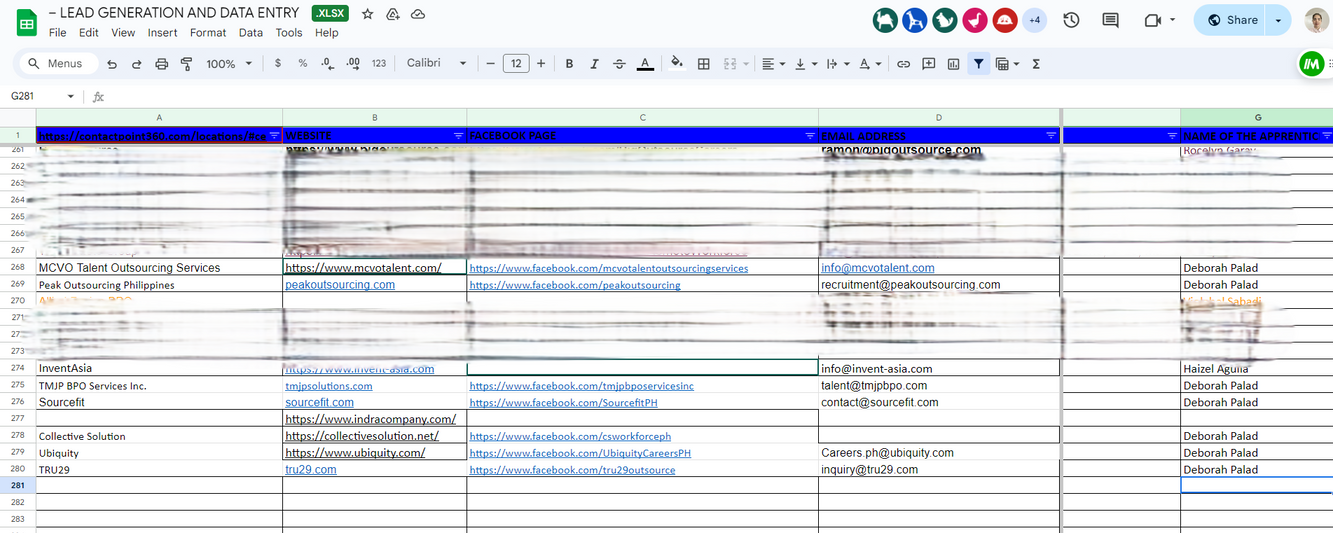Open the View menu
The height and width of the screenshot is (533, 1333).
(123, 33)
